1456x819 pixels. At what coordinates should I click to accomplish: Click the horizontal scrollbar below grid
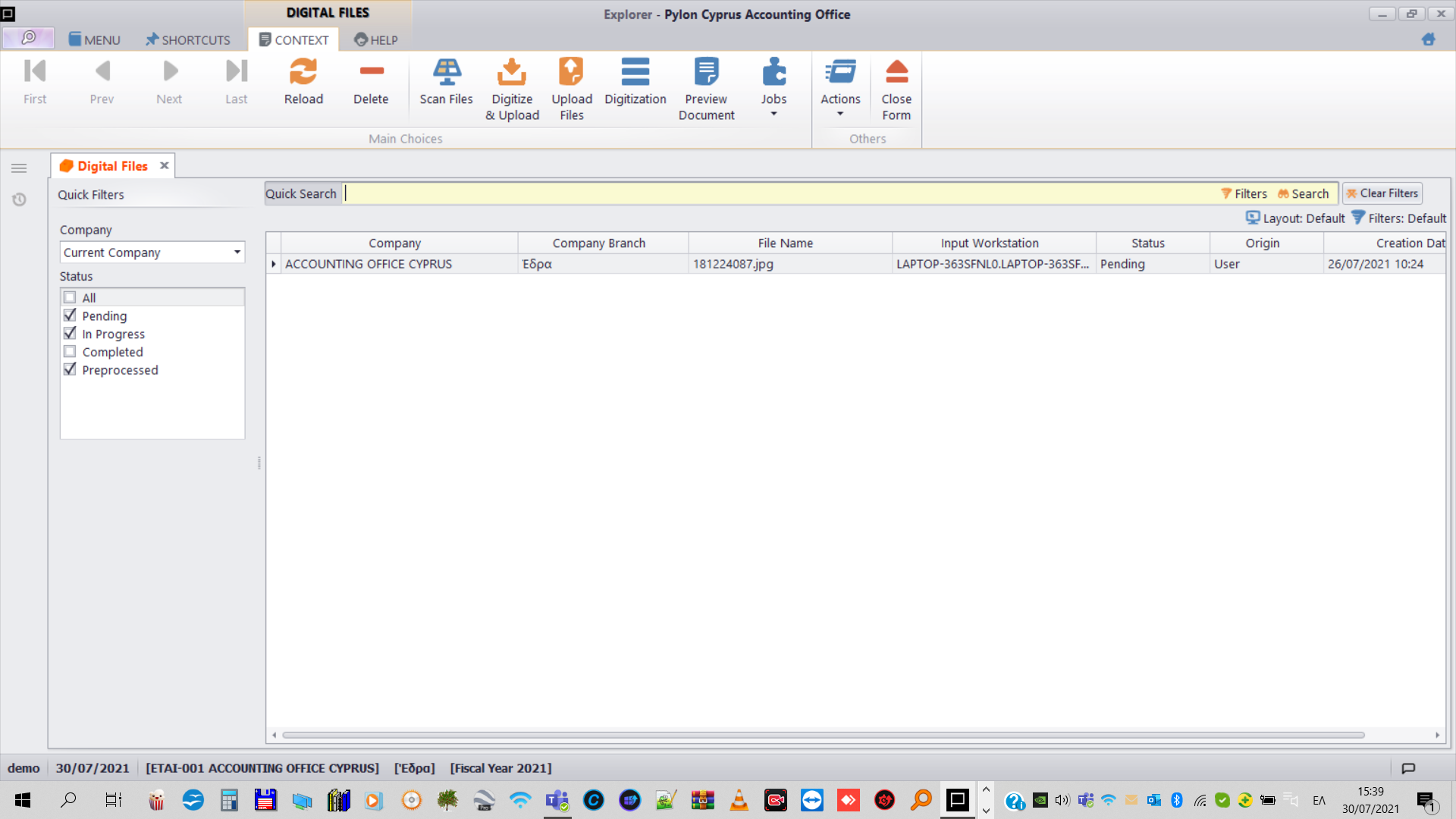click(x=823, y=735)
